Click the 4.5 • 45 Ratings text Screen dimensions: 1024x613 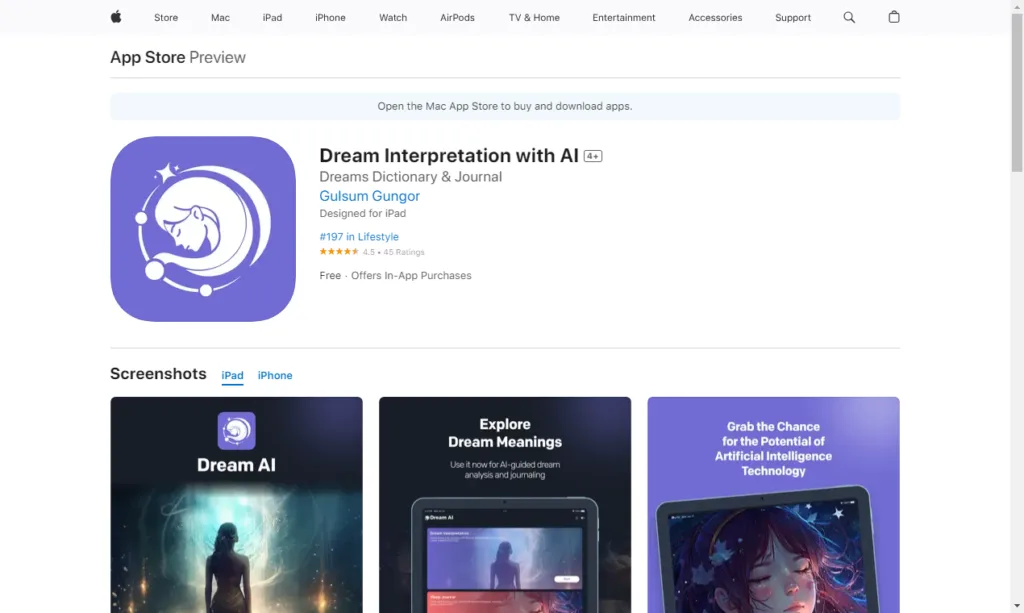coord(394,252)
